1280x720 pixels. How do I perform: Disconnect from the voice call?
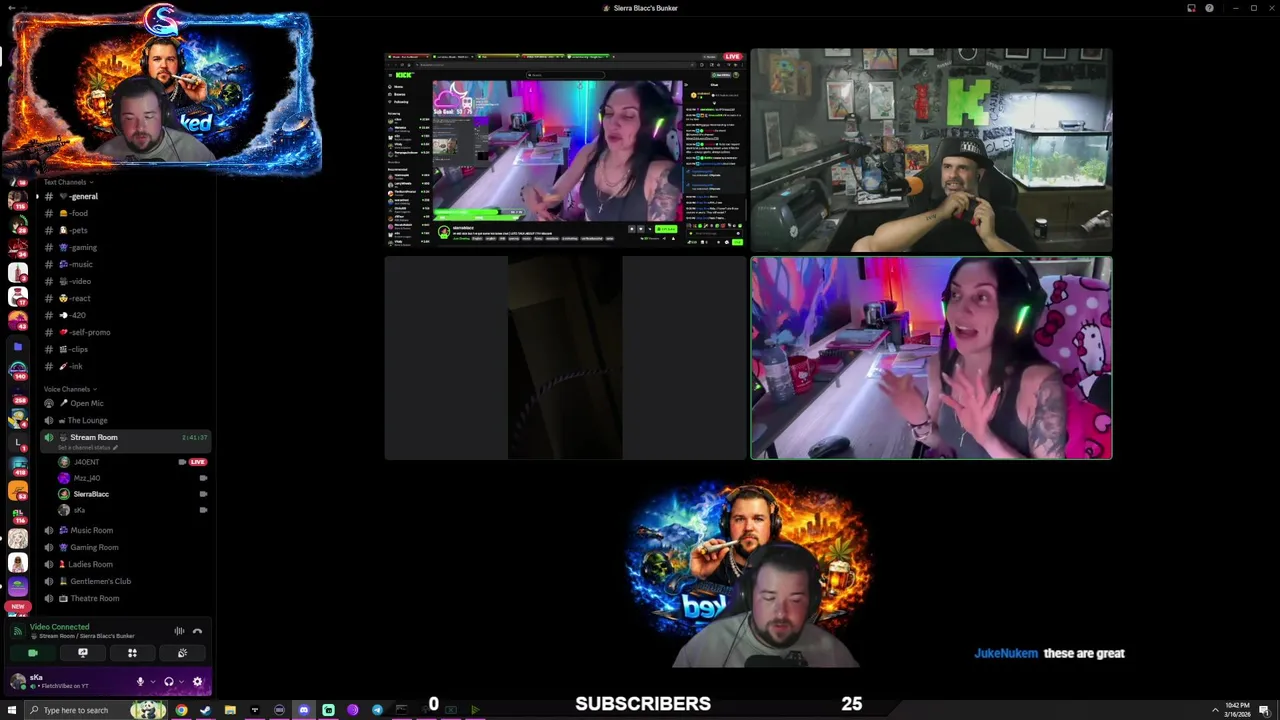click(x=197, y=631)
